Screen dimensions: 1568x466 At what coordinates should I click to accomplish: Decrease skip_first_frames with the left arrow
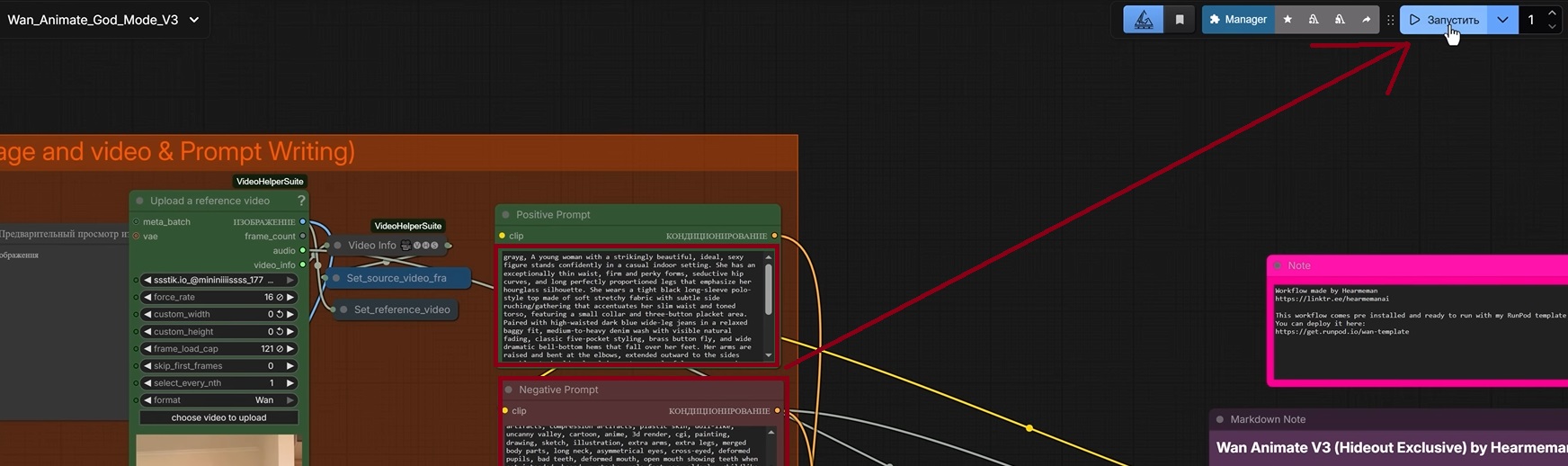[147, 366]
